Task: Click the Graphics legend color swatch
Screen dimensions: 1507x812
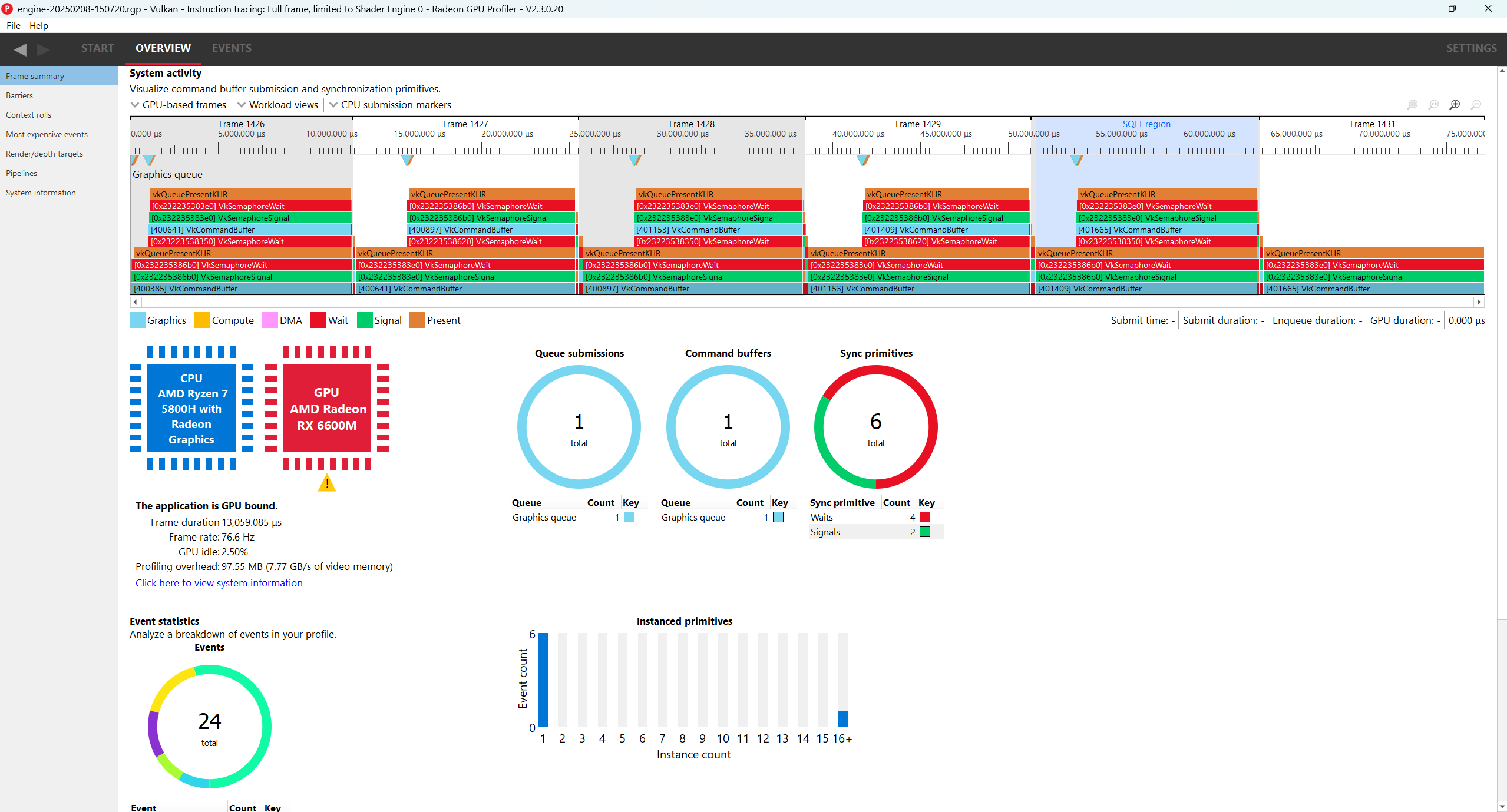Action: (x=137, y=320)
